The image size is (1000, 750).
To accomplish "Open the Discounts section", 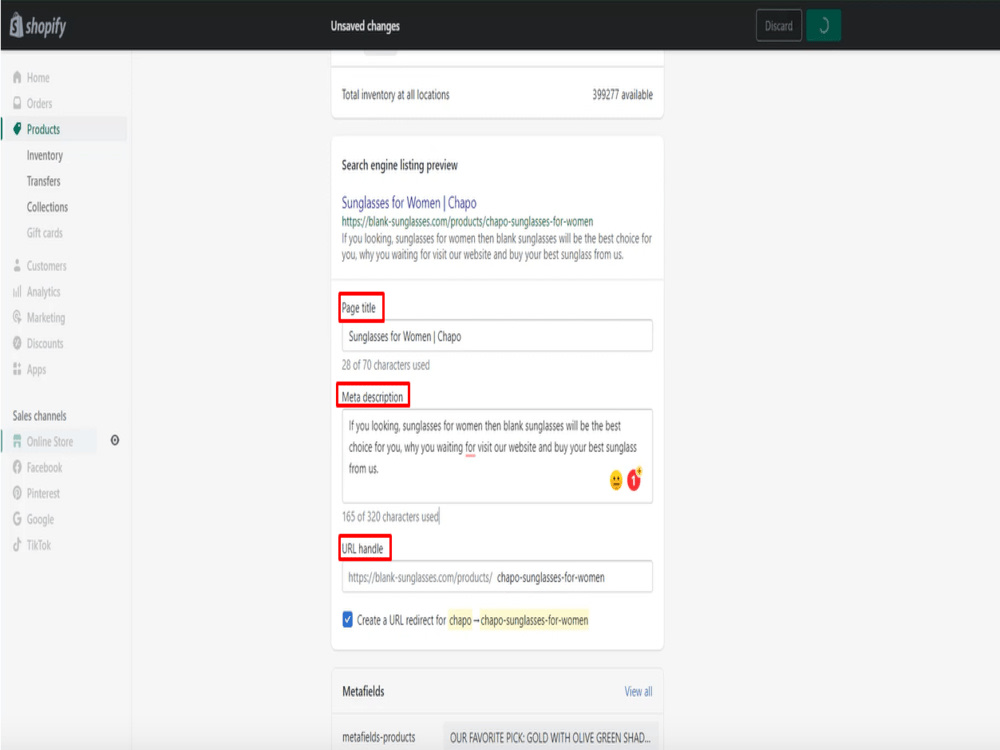I will [45, 343].
